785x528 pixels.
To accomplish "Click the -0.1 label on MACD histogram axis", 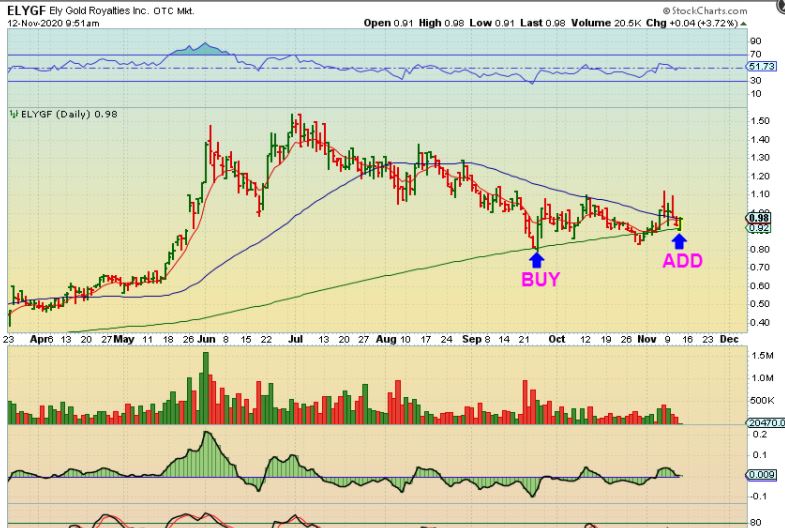I will (758, 496).
